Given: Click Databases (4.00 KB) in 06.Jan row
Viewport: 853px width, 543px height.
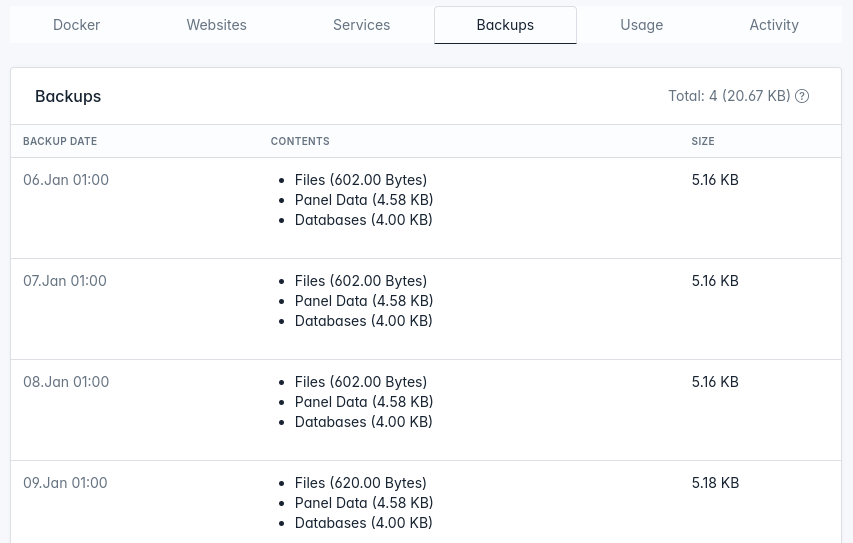Looking at the screenshot, I should pyautogui.click(x=363, y=220).
